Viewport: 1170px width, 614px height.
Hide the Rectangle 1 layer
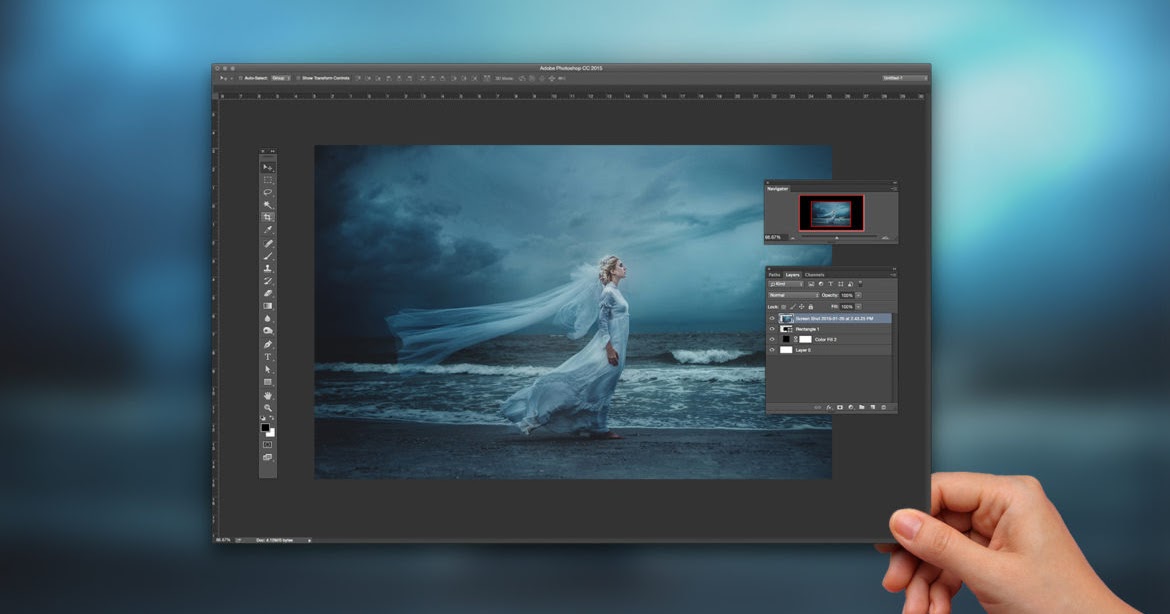click(x=772, y=328)
